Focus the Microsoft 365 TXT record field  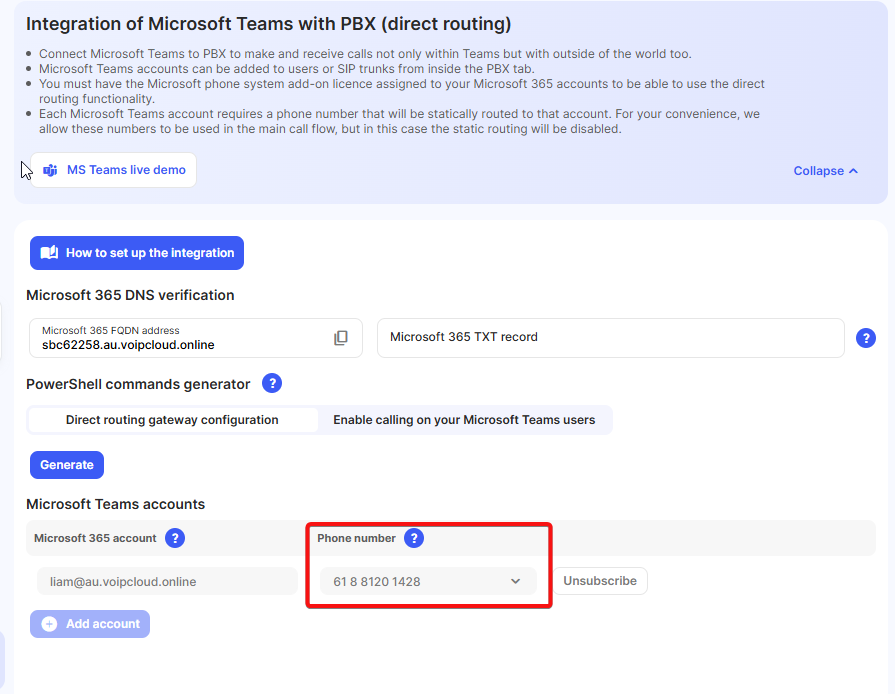pos(610,338)
